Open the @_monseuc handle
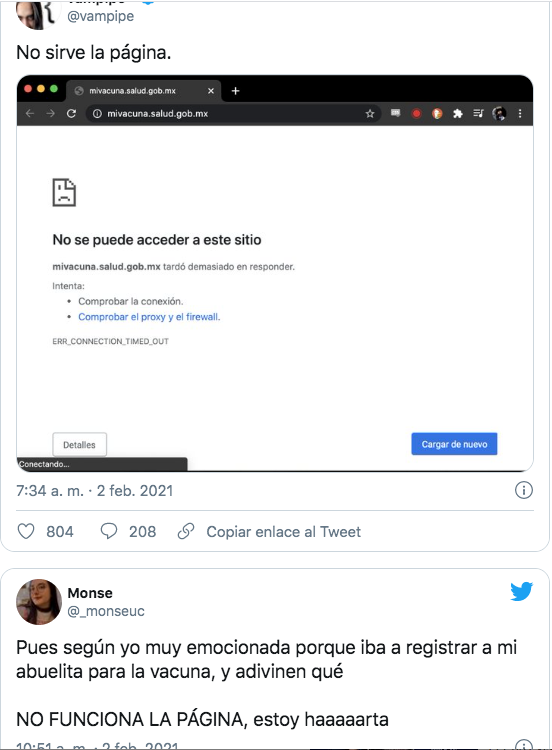The image size is (552, 750). click(106, 611)
